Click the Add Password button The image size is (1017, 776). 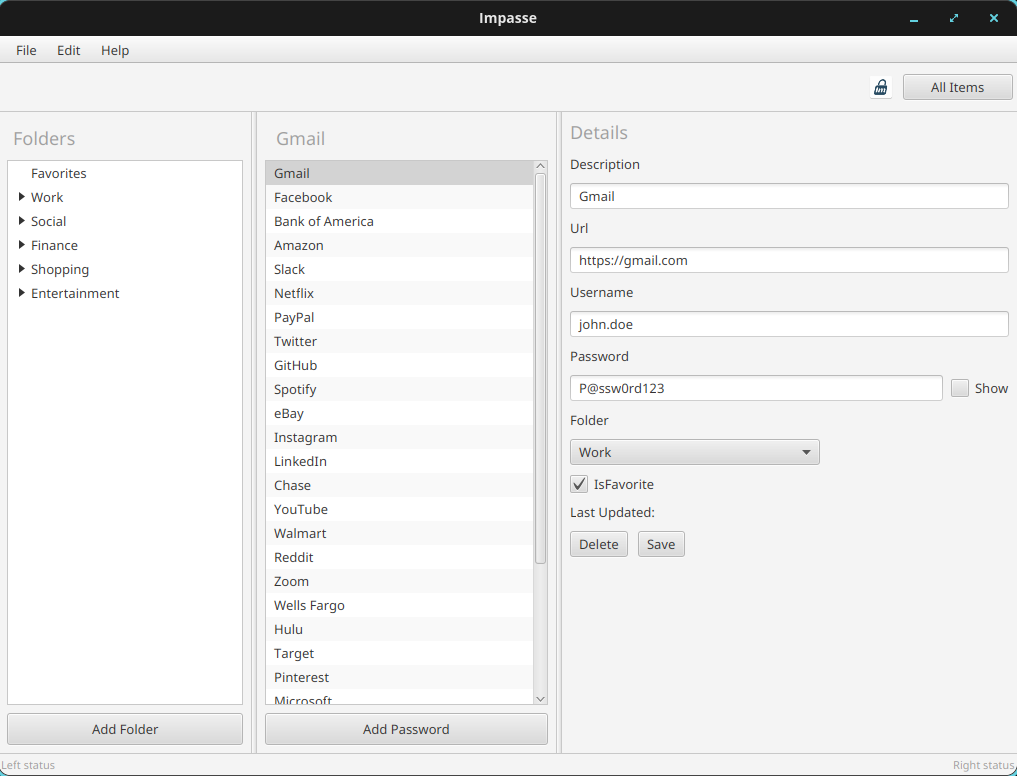406,729
